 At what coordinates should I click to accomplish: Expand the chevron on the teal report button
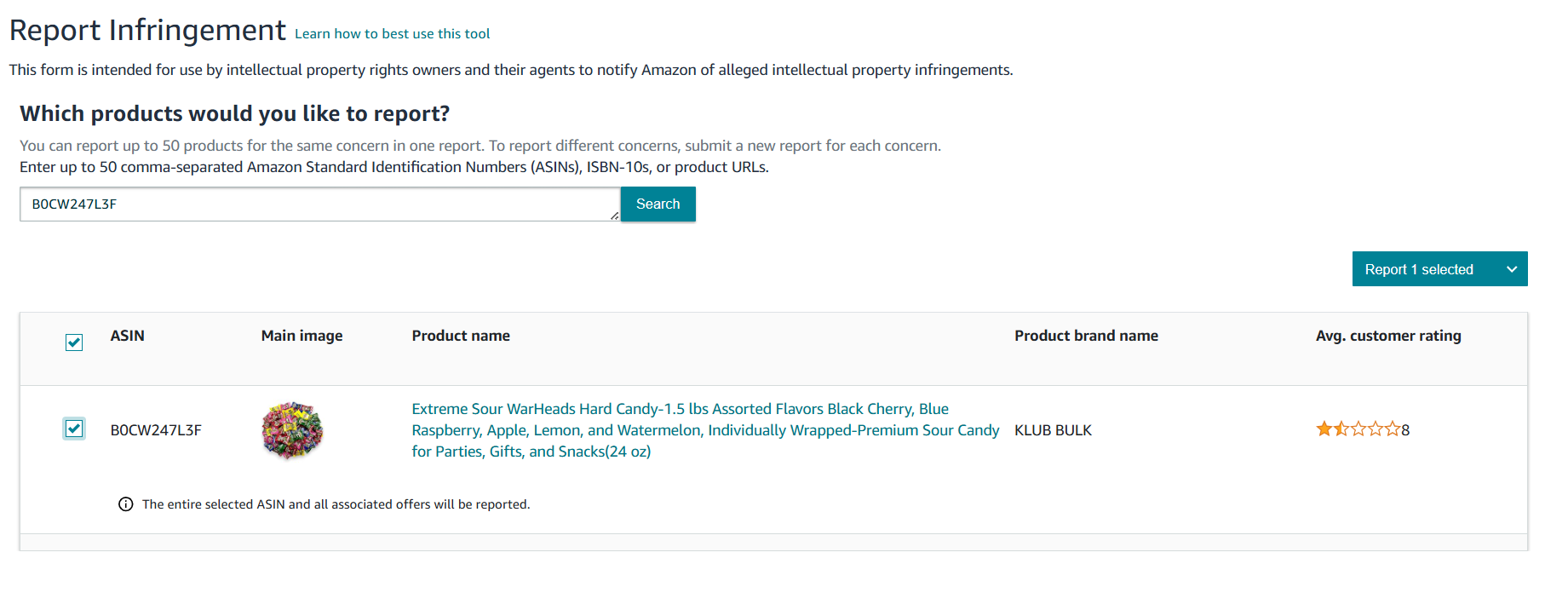click(x=1512, y=268)
